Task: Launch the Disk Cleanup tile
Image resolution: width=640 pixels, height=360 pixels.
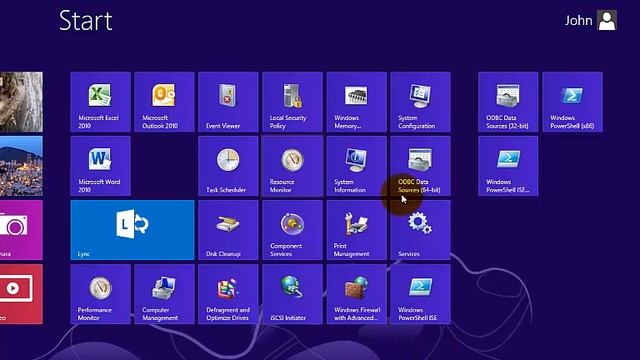Action: [229, 230]
